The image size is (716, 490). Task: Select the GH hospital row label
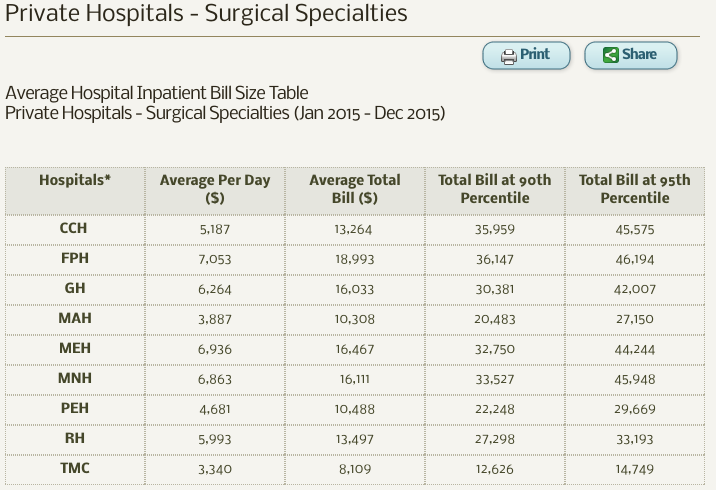[x=74, y=288]
